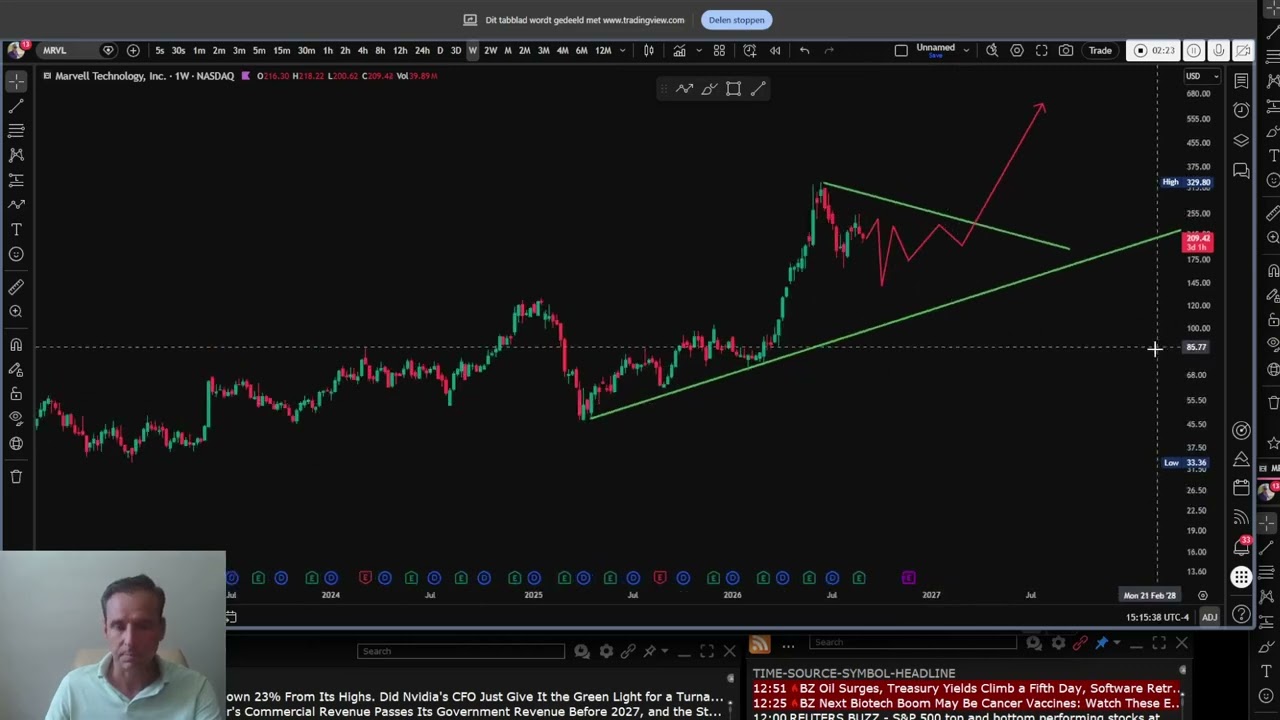Screen dimensions: 1280x720
Task: Start bar replay mode
Action: coord(775,50)
